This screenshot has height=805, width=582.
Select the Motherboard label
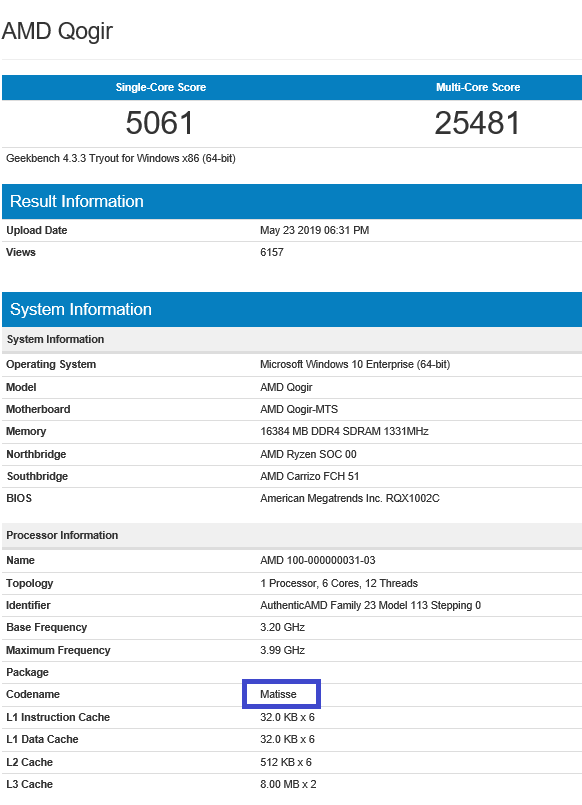pyautogui.click(x=38, y=410)
